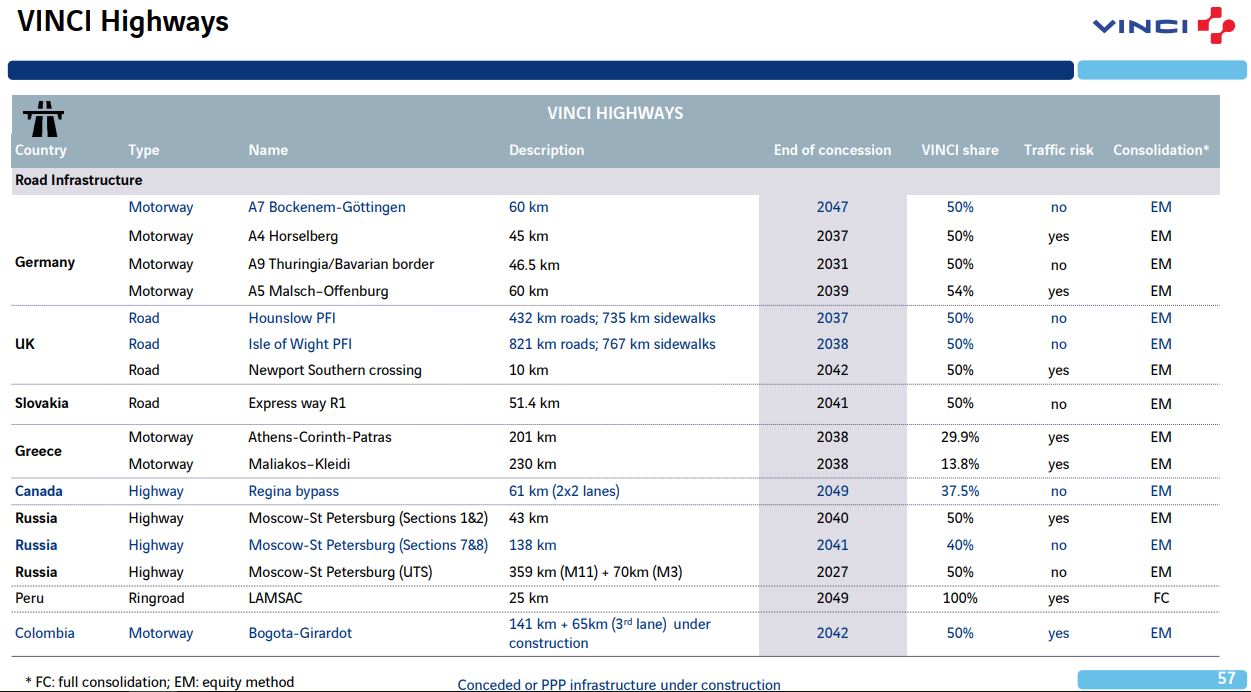Click the Description column header
Image resolution: width=1251 pixels, height=692 pixels.
547,150
